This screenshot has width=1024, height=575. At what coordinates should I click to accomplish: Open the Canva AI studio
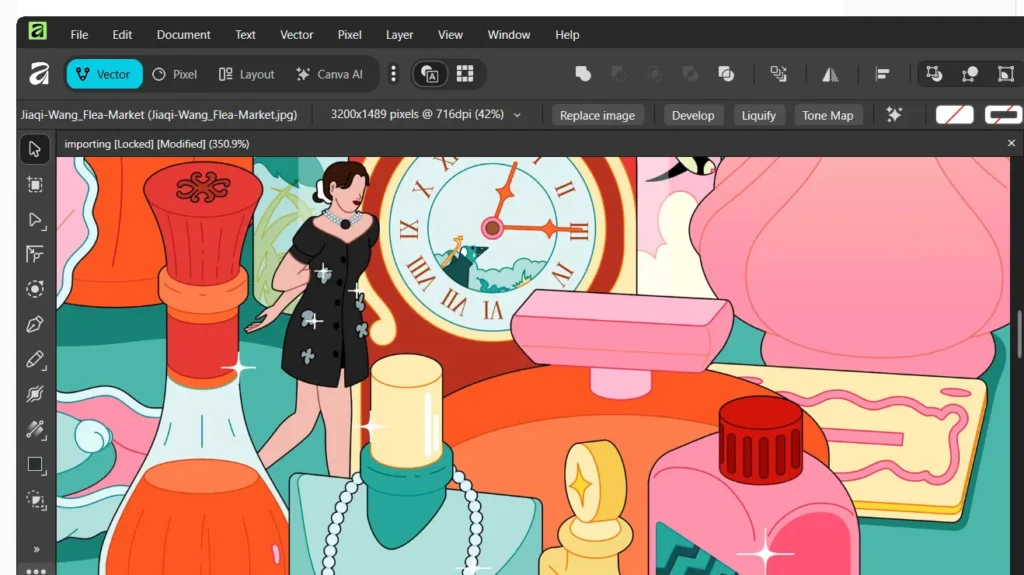(330, 74)
